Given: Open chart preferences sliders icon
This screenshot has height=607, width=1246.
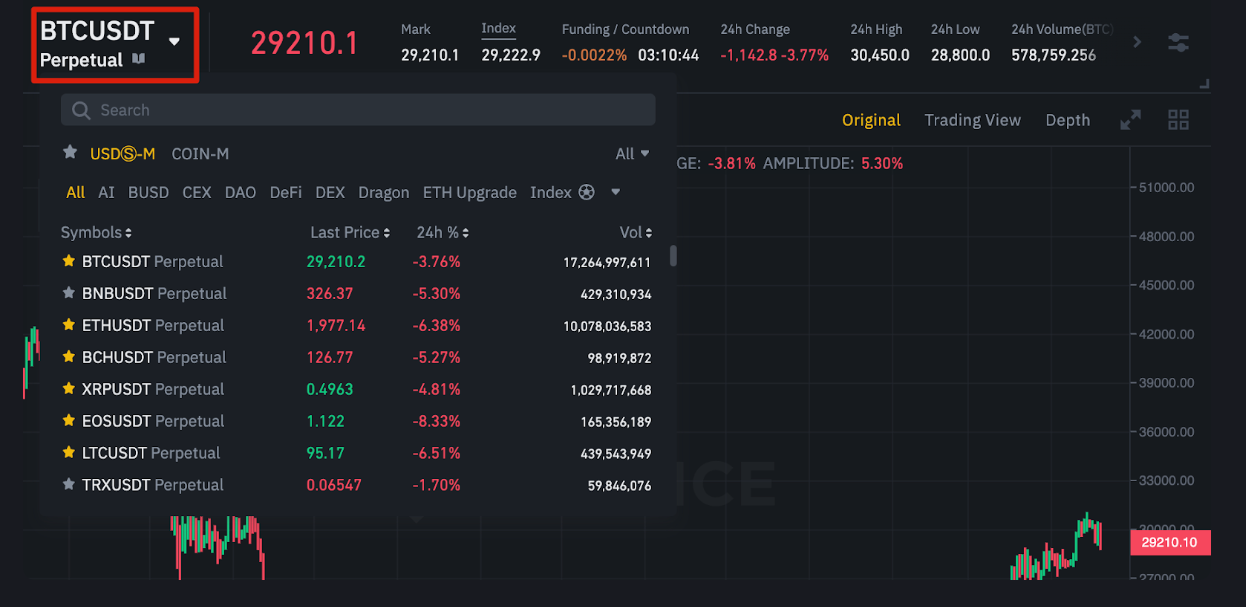Looking at the screenshot, I should [x=1178, y=42].
